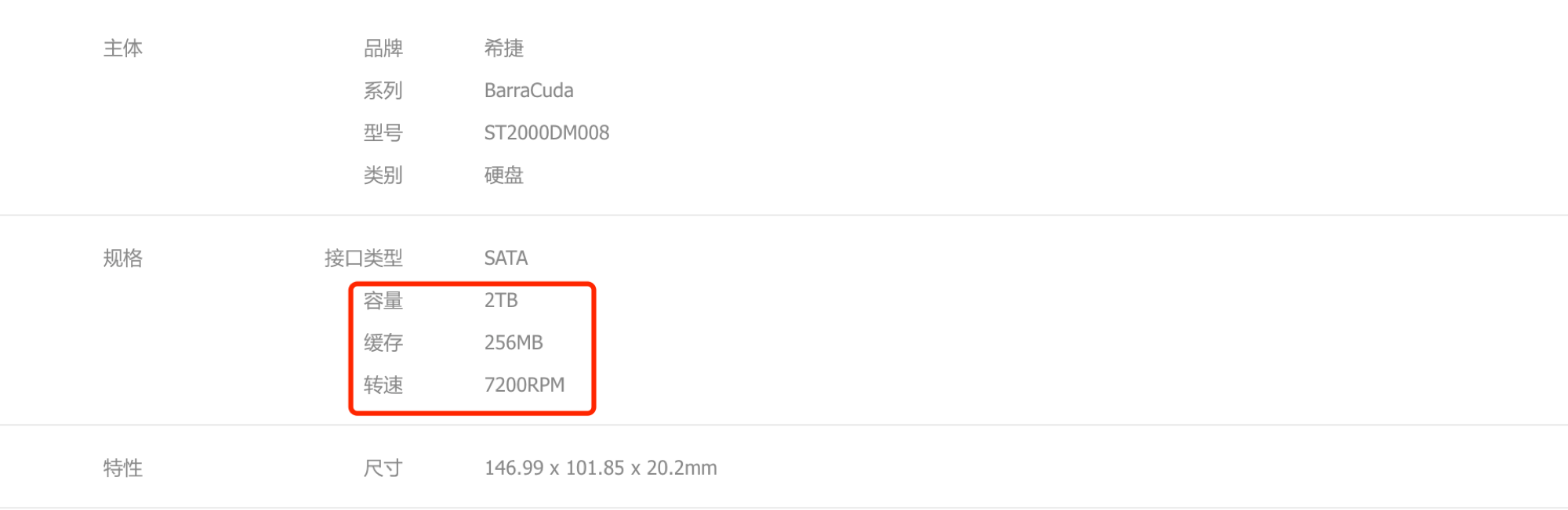The height and width of the screenshot is (510, 1568).
Task: Click the 规格 section heading
Action: pyautogui.click(x=123, y=259)
